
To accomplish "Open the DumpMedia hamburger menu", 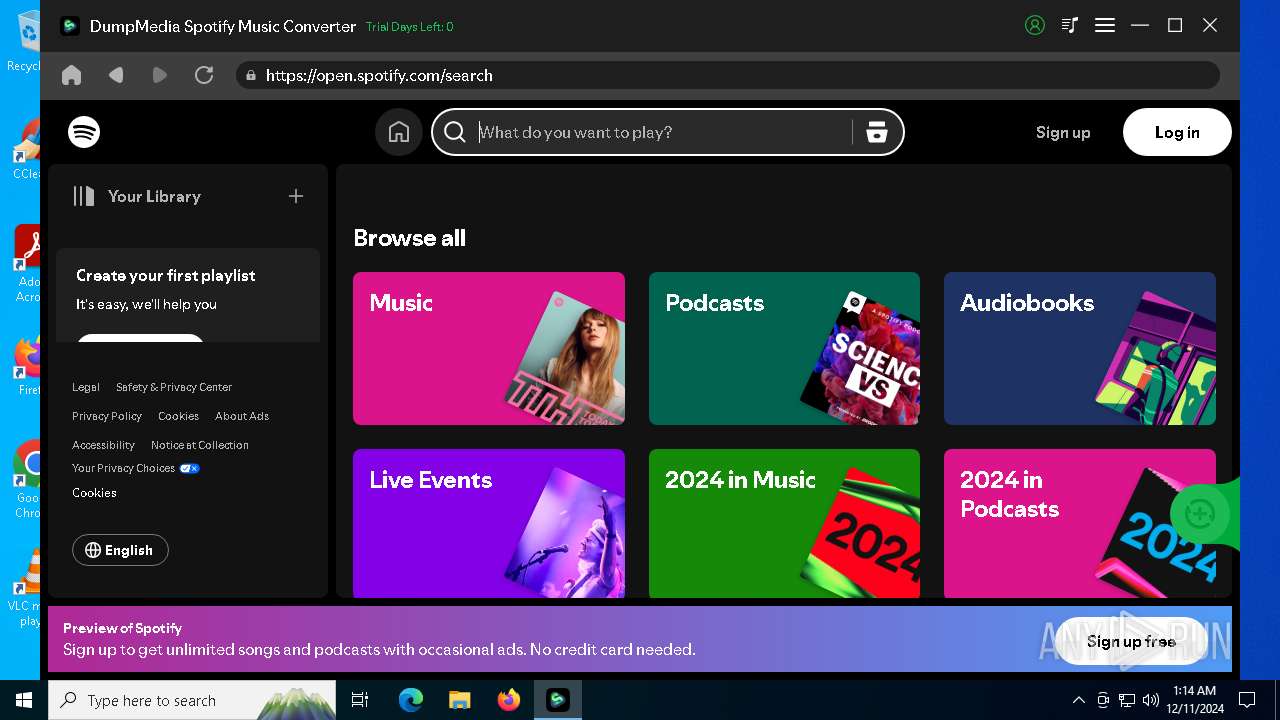I will pyautogui.click(x=1105, y=26).
